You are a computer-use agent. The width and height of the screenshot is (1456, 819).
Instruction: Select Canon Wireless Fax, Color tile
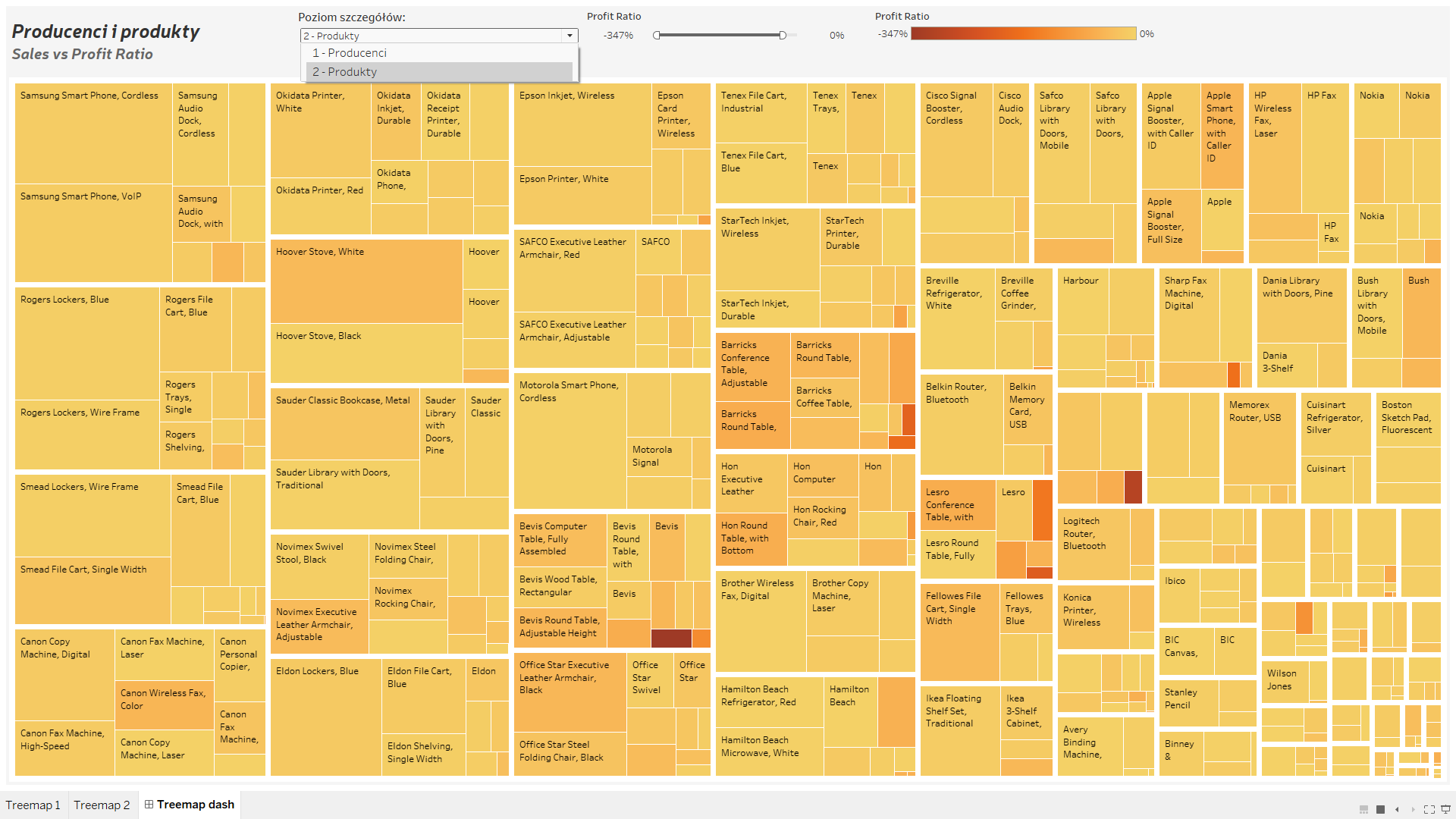[x=163, y=705]
